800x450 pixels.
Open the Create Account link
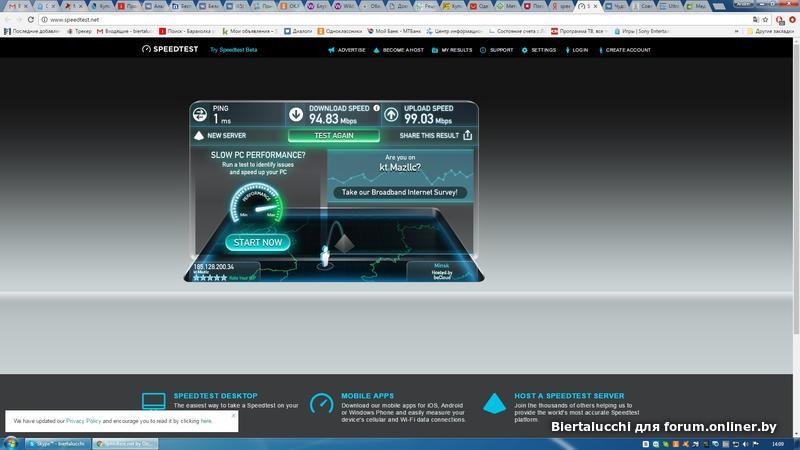point(624,50)
